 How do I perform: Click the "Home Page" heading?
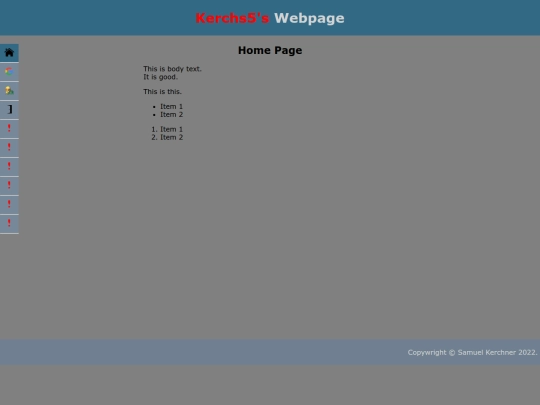[270, 50]
